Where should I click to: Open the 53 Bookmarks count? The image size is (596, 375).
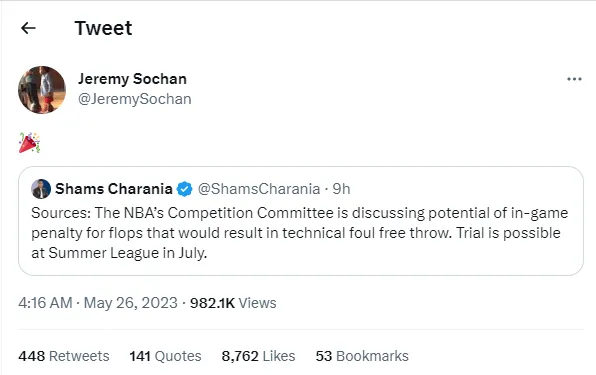tap(362, 356)
